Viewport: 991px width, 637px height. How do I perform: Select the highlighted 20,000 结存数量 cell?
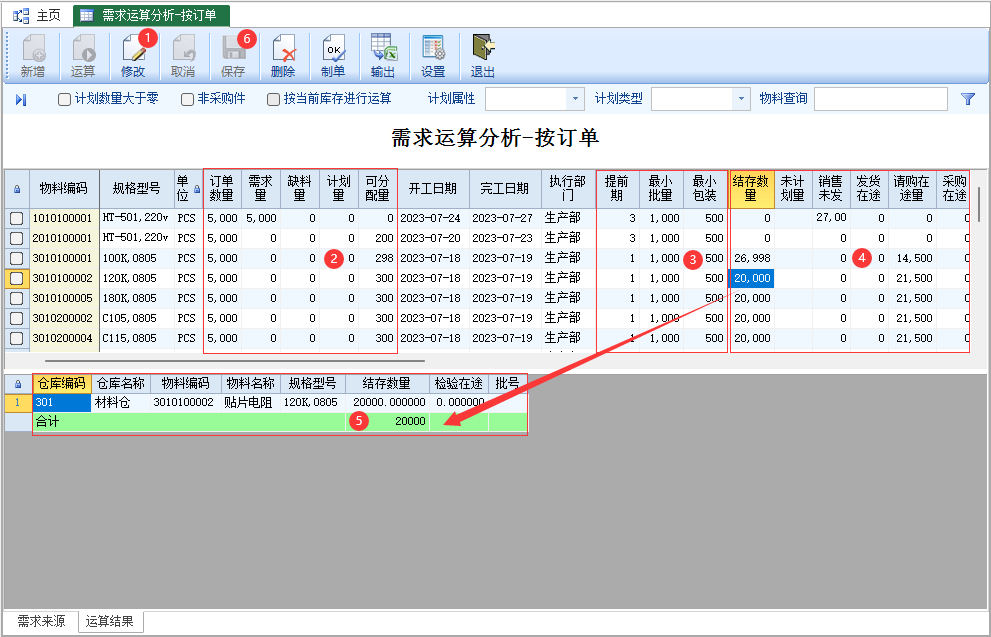click(x=751, y=279)
